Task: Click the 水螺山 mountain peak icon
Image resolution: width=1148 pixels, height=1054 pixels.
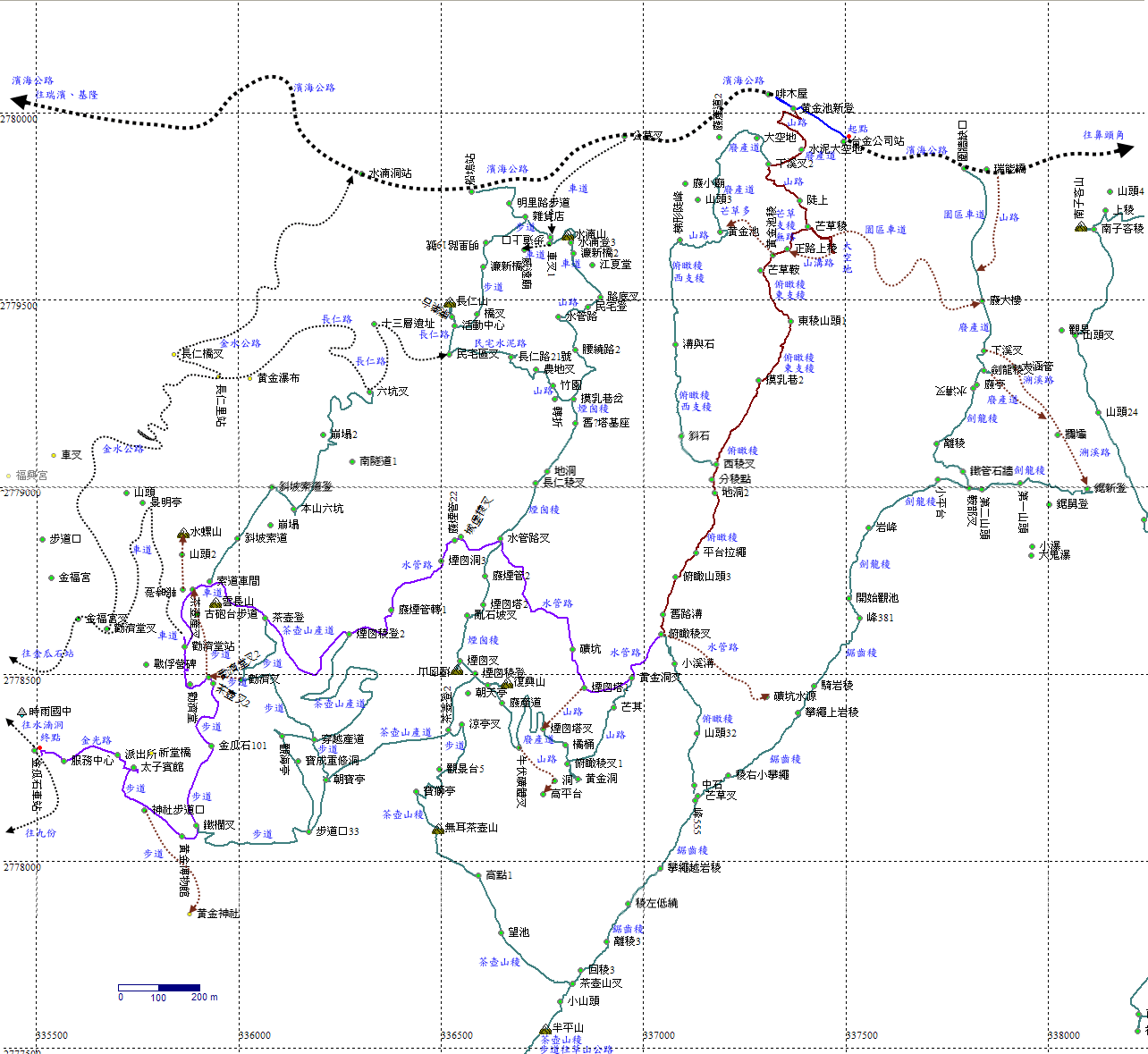Action: click(x=182, y=533)
